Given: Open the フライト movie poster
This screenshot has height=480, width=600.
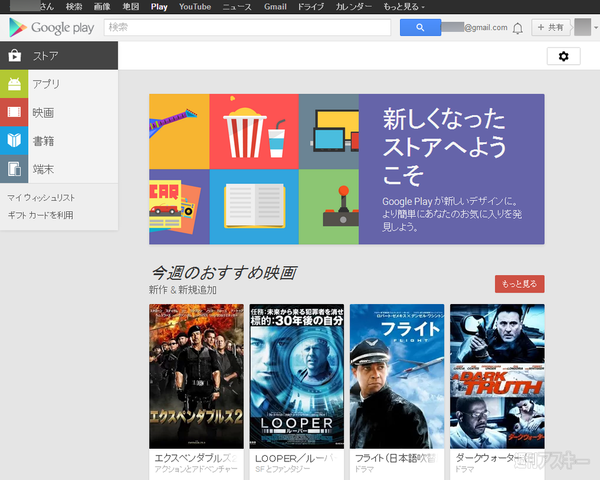Looking at the screenshot, I should (x=397, y=376).
